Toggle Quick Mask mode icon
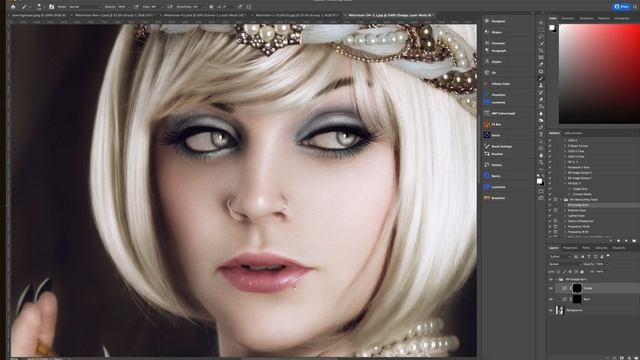Screen dimensions: 640x360 (541, 191)
